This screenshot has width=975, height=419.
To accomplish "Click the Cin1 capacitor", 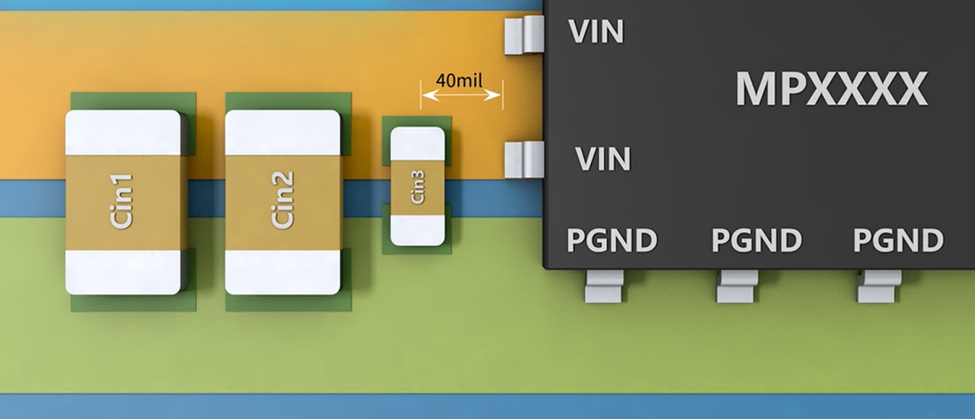I will point(126,203).
